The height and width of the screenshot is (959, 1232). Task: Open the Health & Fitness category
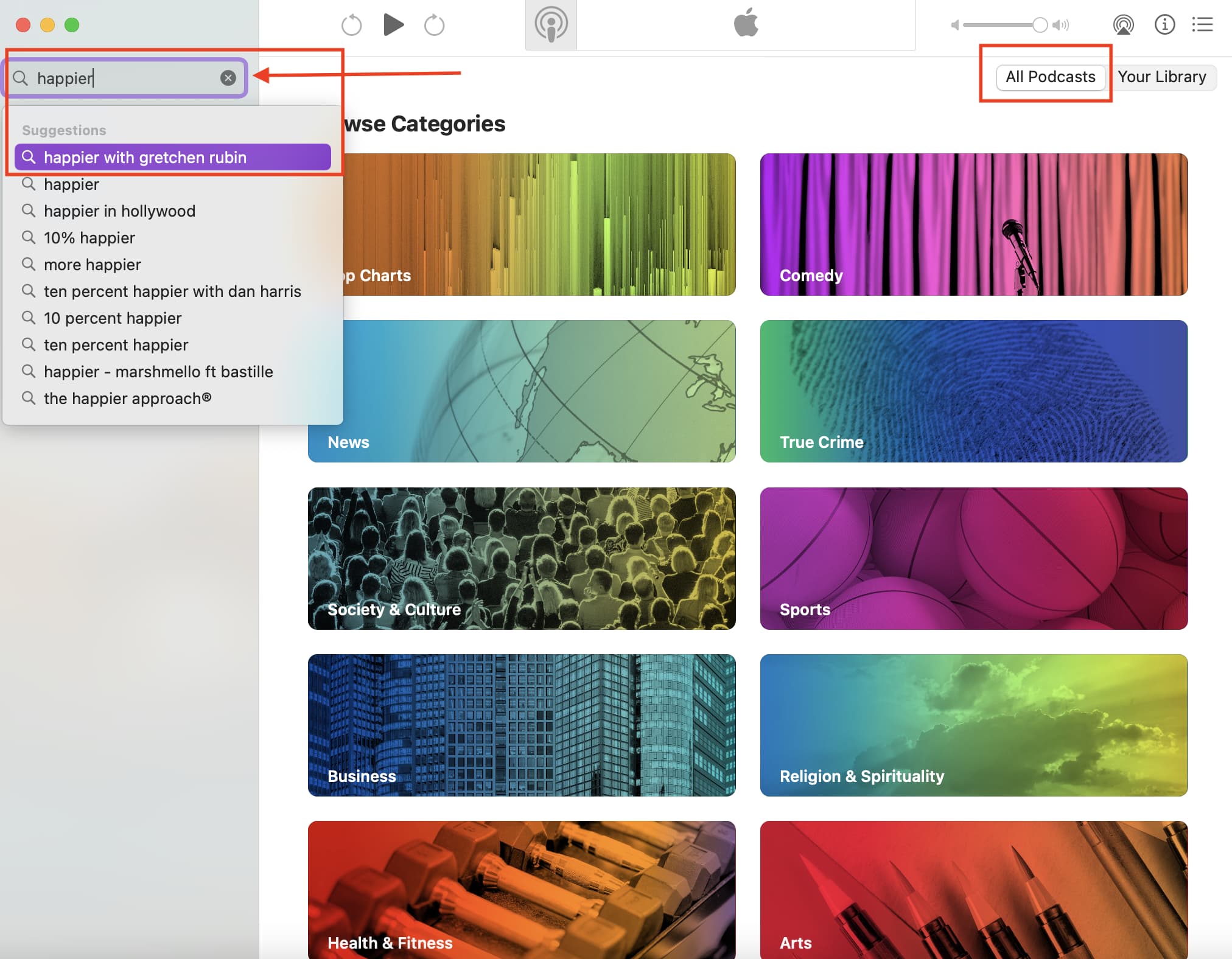point(522,890)
